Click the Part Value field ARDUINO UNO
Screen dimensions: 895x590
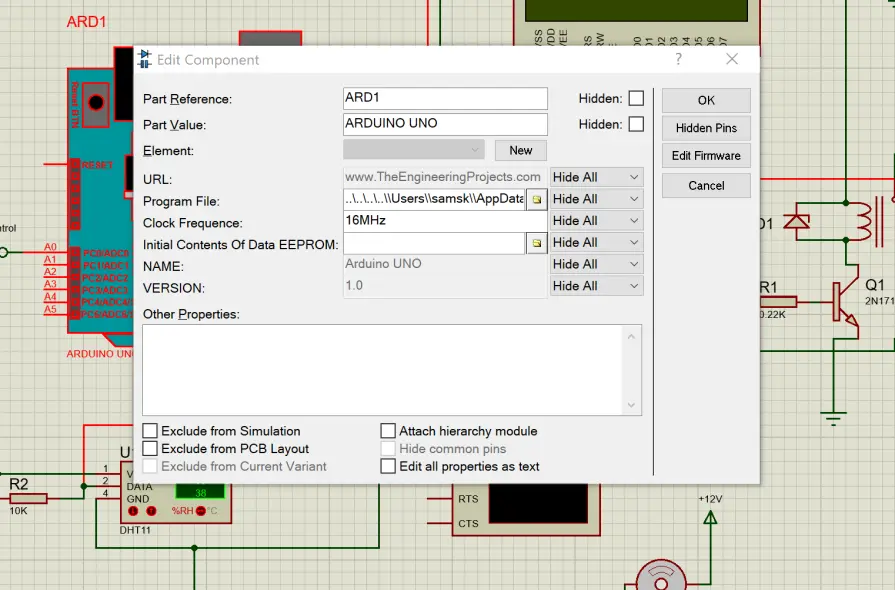[x=445, y=124]
